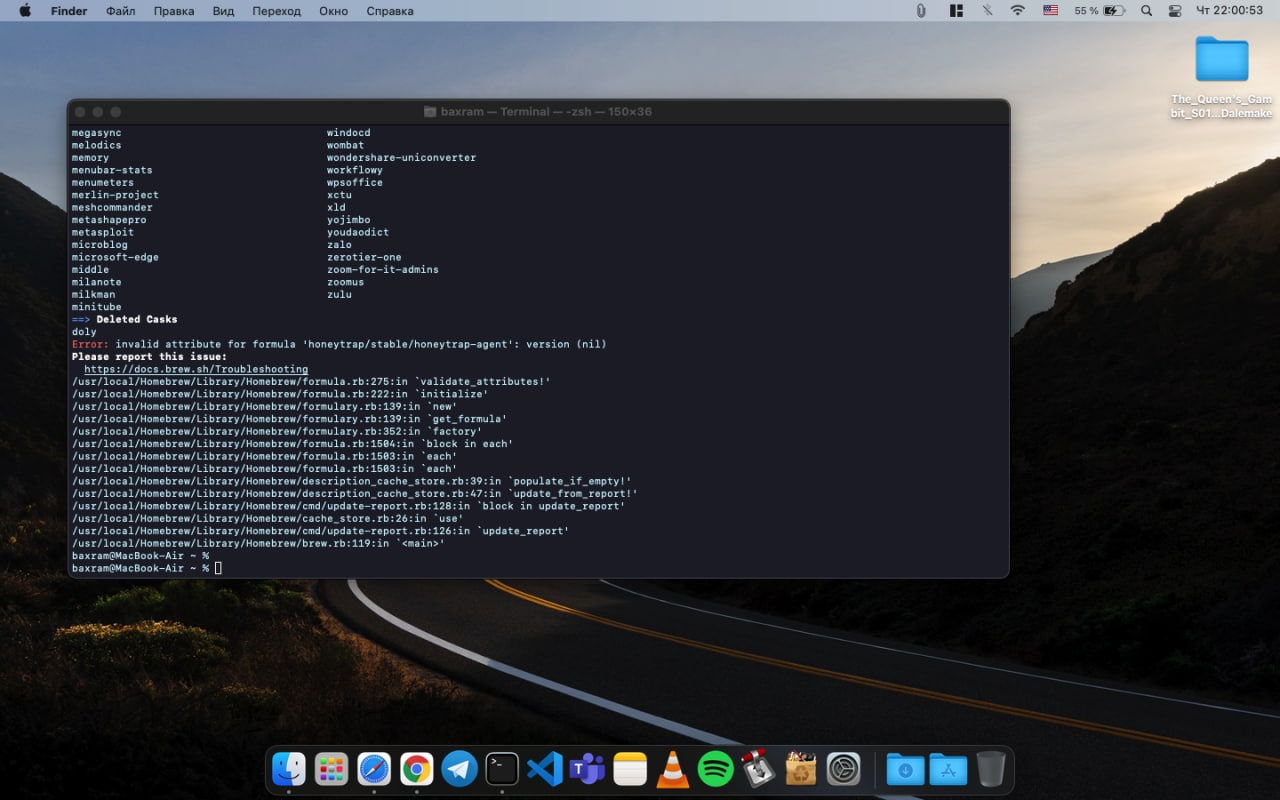Show battery status at 55 %
The width and height of the screenshot is (1280, 800).
pyautogui.click(x=1100, y=11)
